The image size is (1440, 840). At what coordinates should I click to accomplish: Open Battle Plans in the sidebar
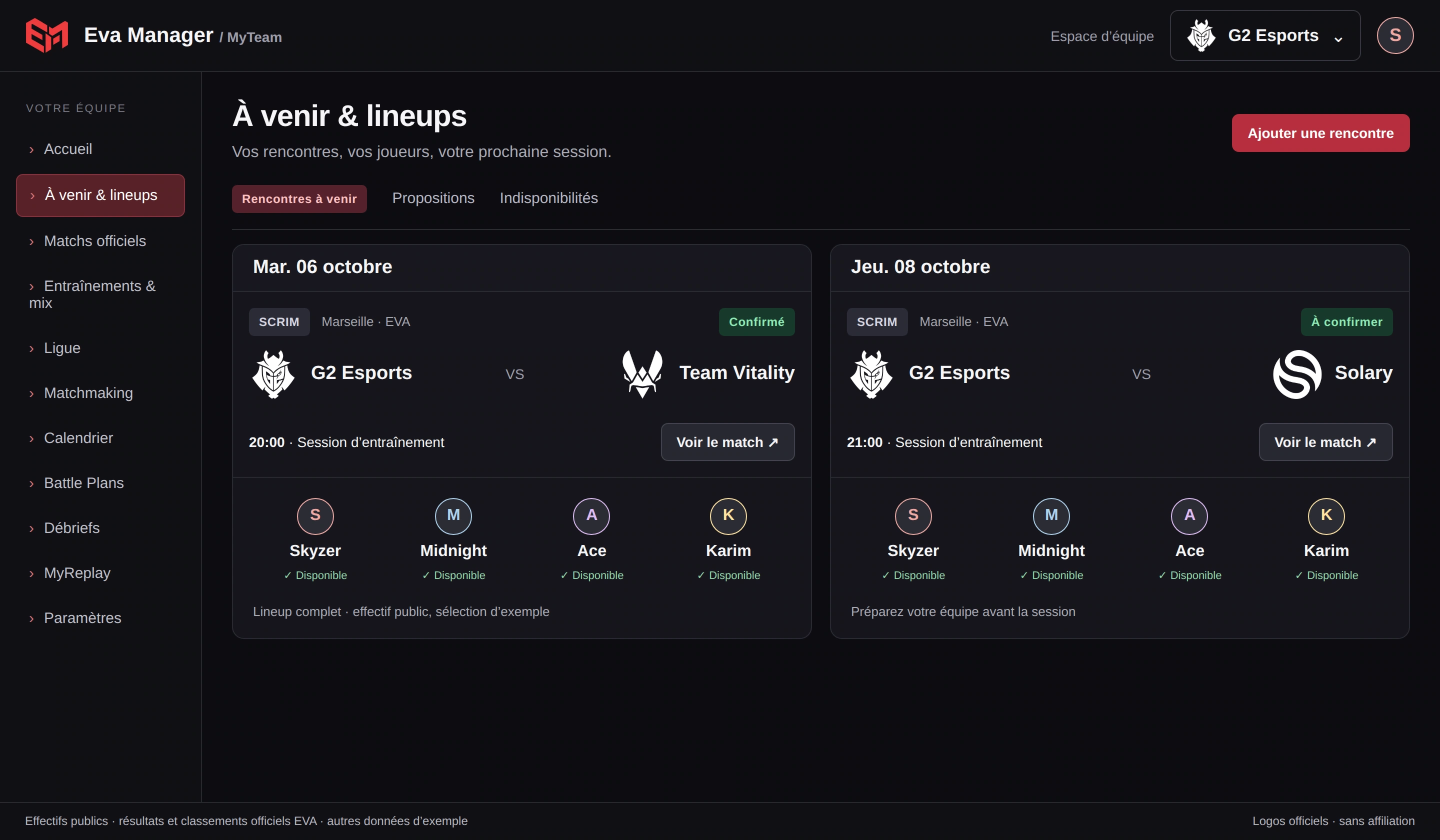tap(100, 483)
